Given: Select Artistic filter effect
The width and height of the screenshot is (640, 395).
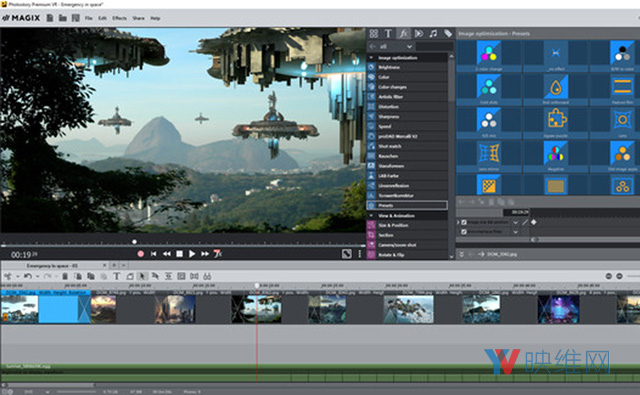Looking at the screenshot, I should pos(407,97).
